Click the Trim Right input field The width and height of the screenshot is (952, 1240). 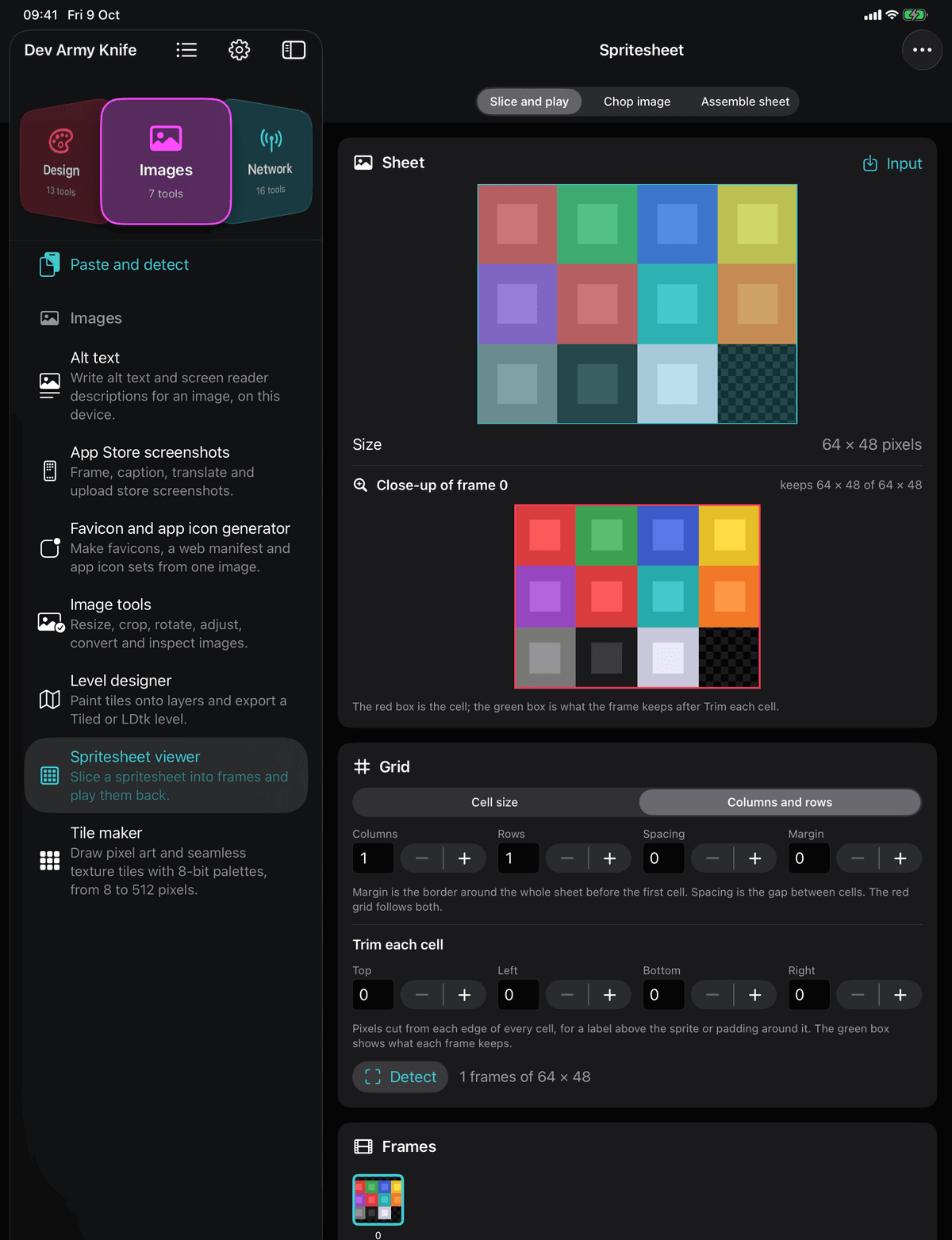808,995
